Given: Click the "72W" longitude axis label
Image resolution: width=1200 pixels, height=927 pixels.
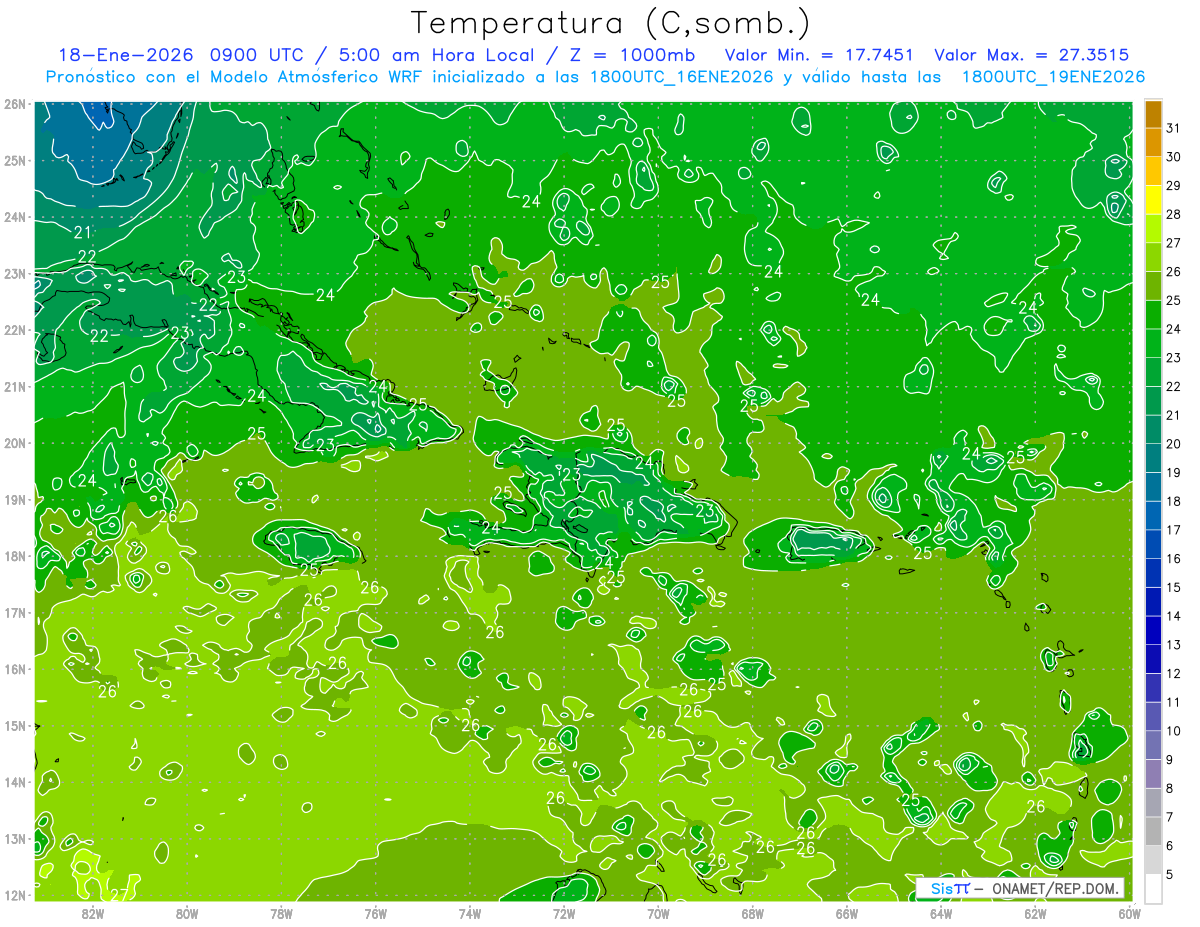Looking at the screenshot, I should (564, 912).
